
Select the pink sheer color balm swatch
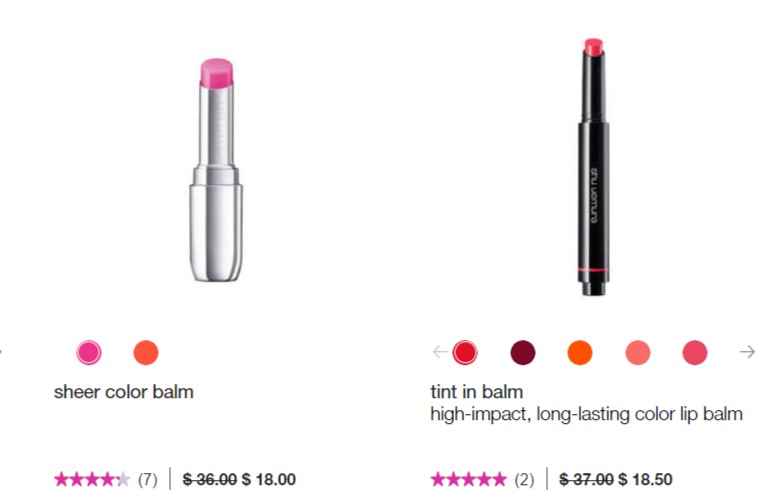pyautogui.click(x=89, y=352)
